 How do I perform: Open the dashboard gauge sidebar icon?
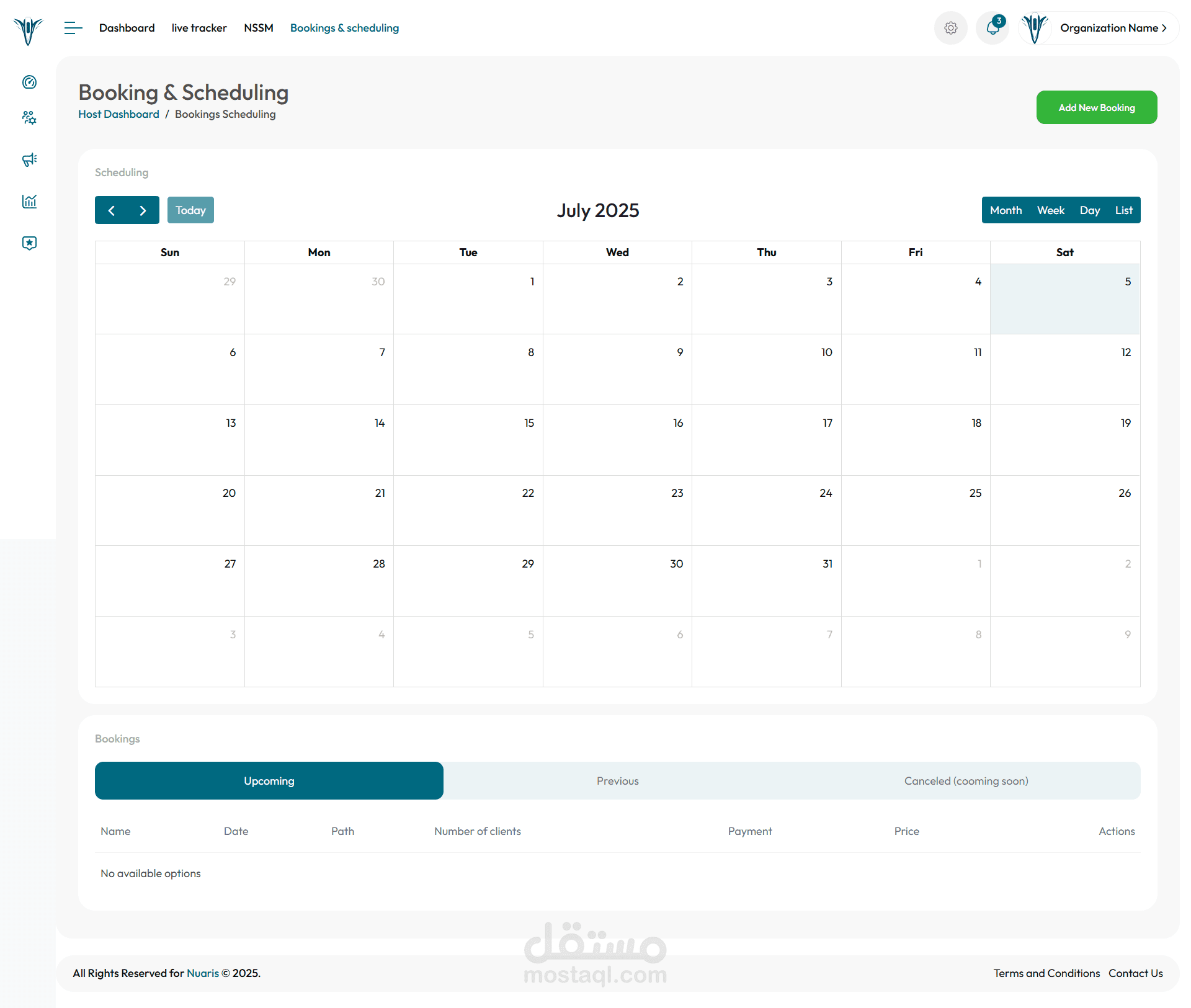[29, 82]
